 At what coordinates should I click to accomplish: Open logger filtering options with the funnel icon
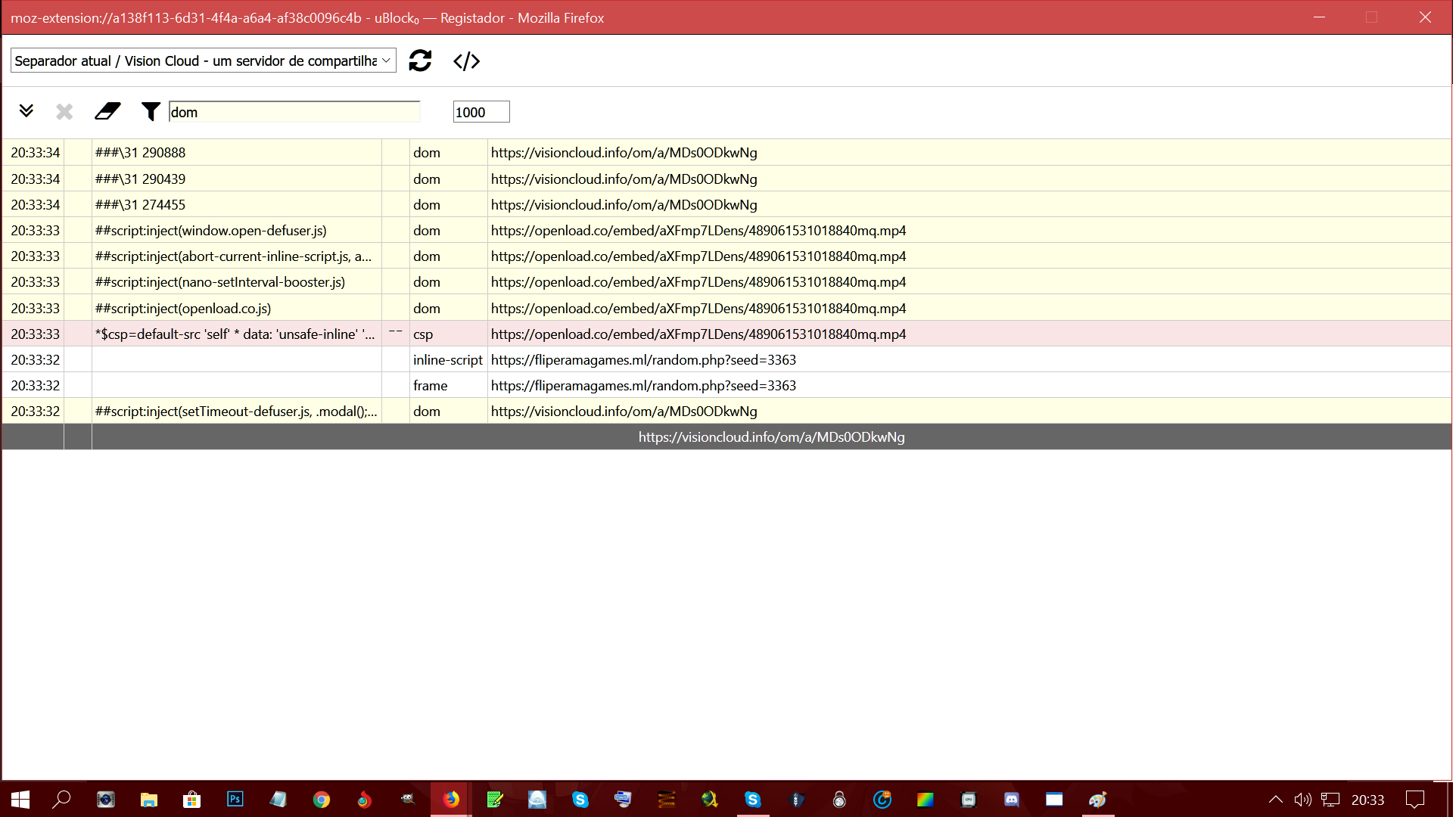pos(150,112)
